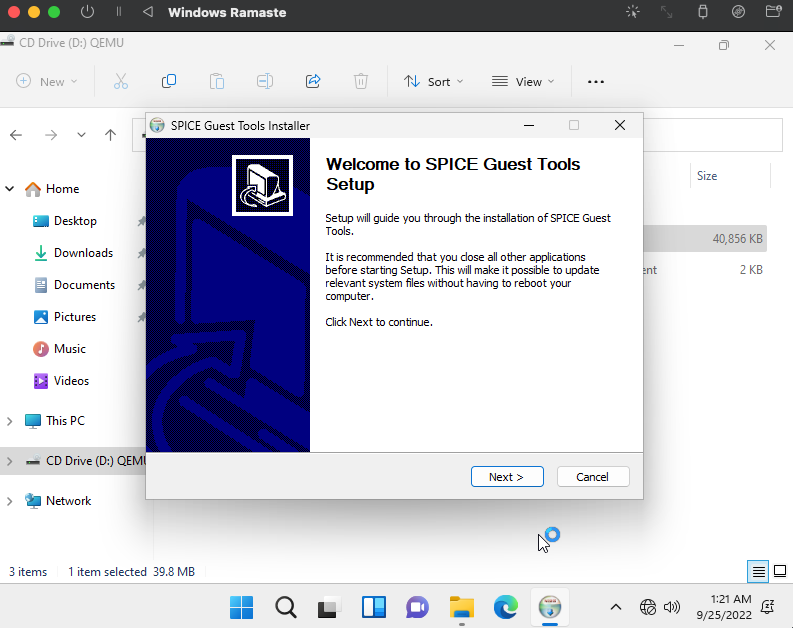Image resolution: width=793 pixels, height=628 pixels.
Task: Click the Share icon in Explorer toolbar
Action: 313,81
